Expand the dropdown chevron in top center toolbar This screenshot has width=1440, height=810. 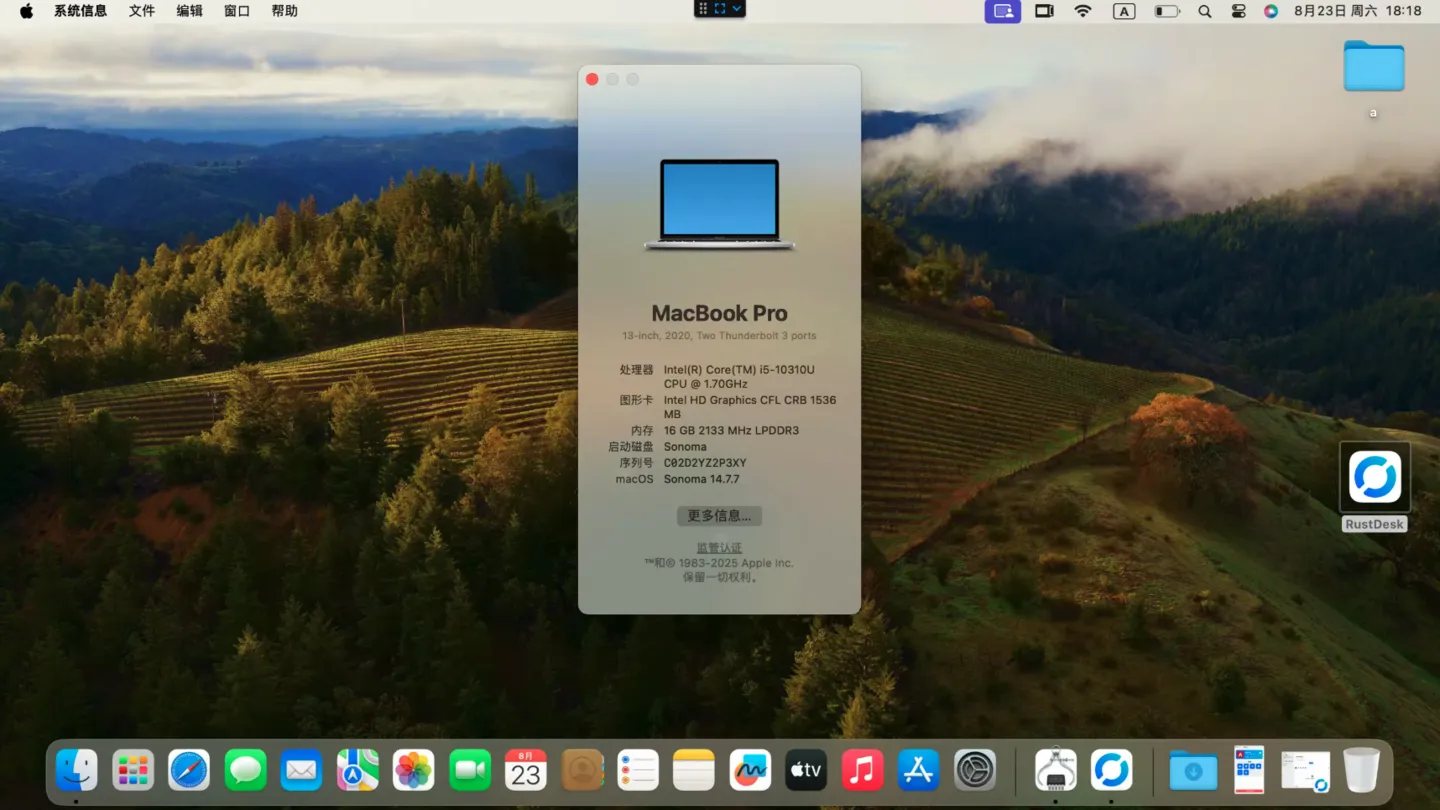pos(737,9)
